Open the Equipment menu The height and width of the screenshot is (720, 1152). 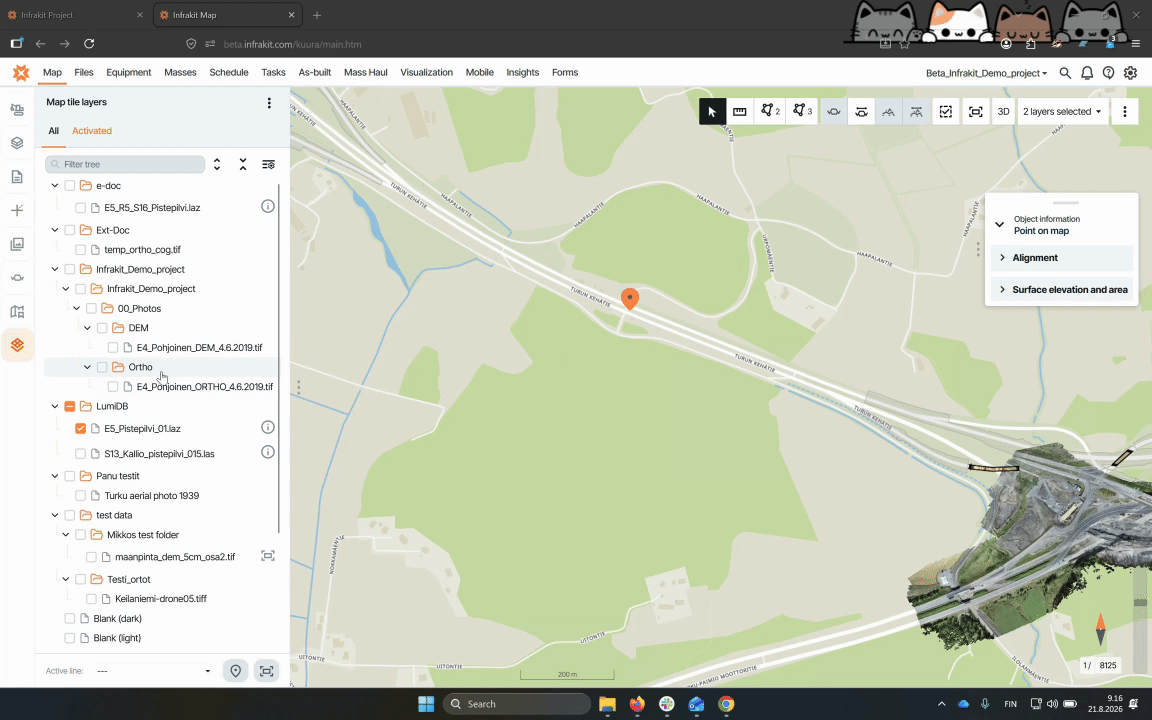[x=129, y=73]
